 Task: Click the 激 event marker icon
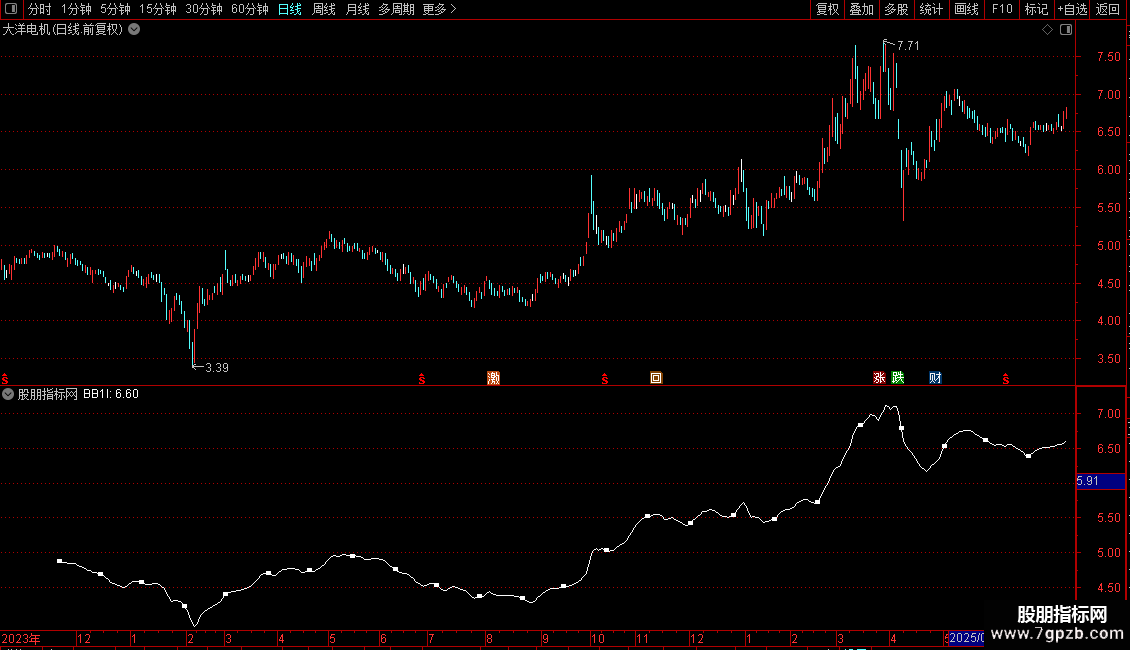pyautogui.click(x=494, y=378)
